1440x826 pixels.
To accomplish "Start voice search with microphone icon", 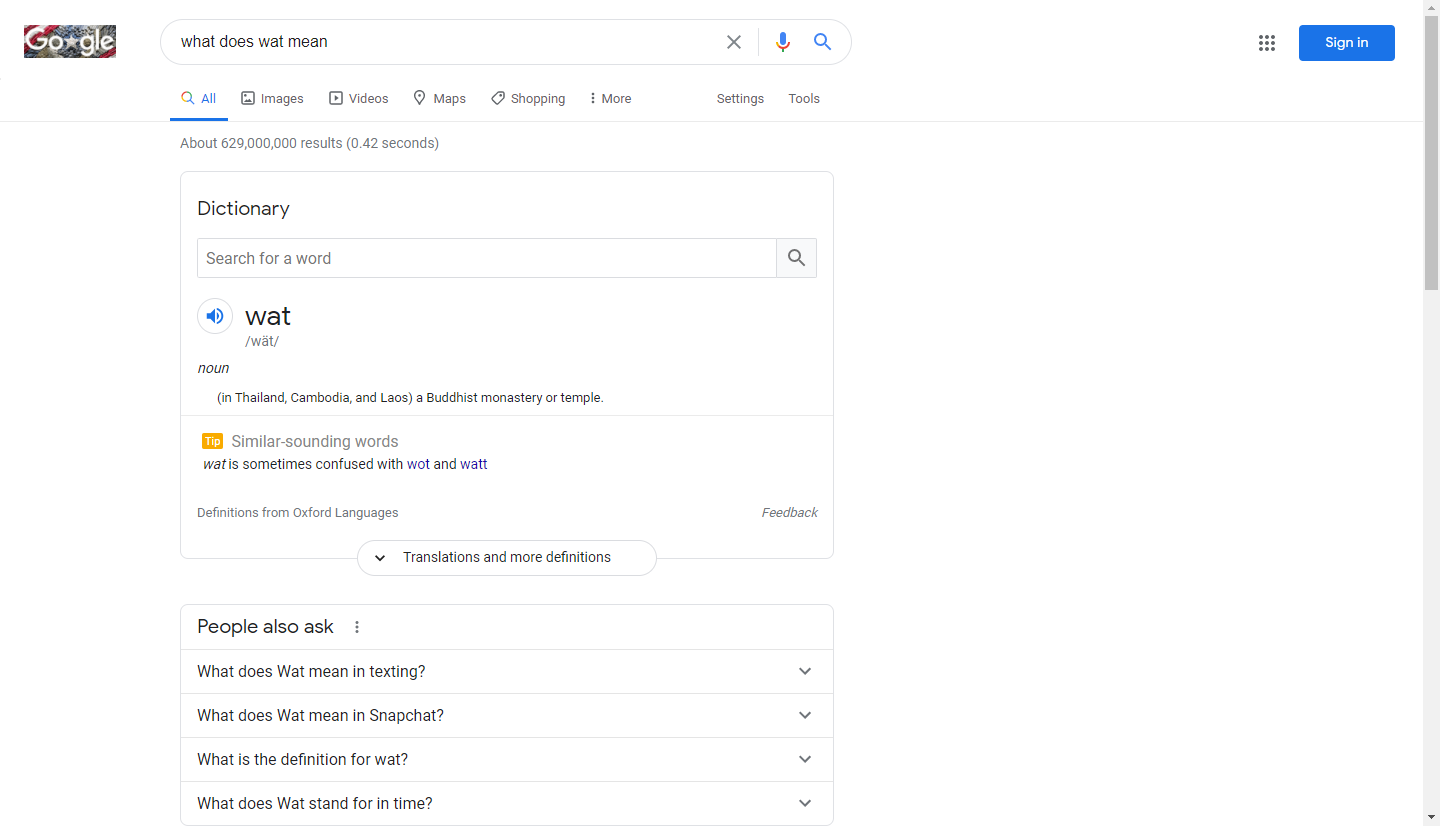I will pyautogui.click(x=783, y=42).
